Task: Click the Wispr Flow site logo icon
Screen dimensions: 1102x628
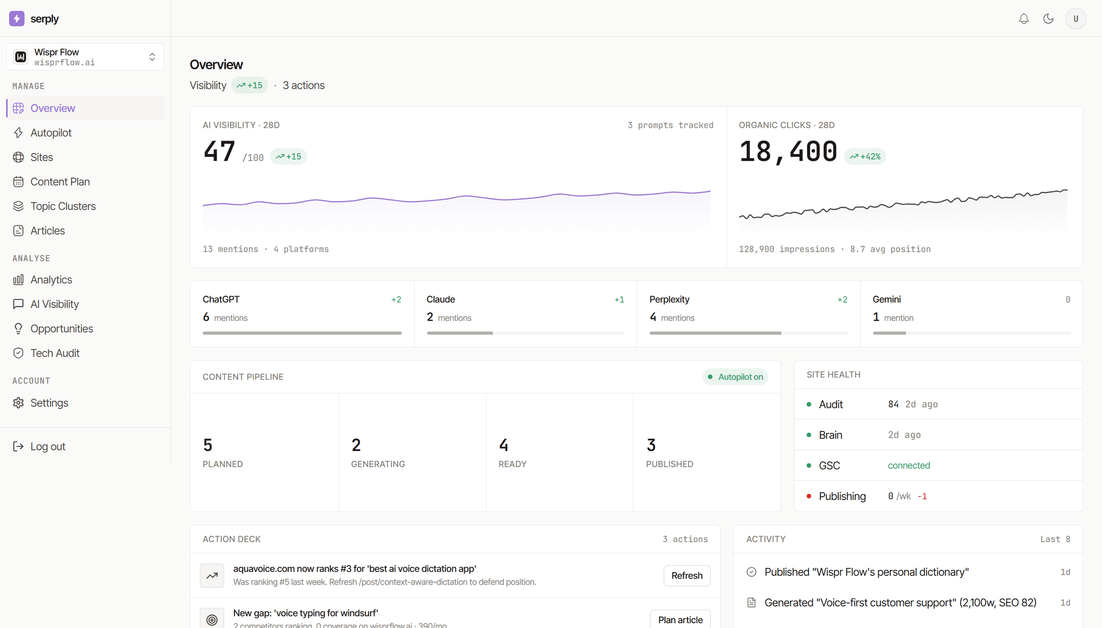Action: pos(20,57)
